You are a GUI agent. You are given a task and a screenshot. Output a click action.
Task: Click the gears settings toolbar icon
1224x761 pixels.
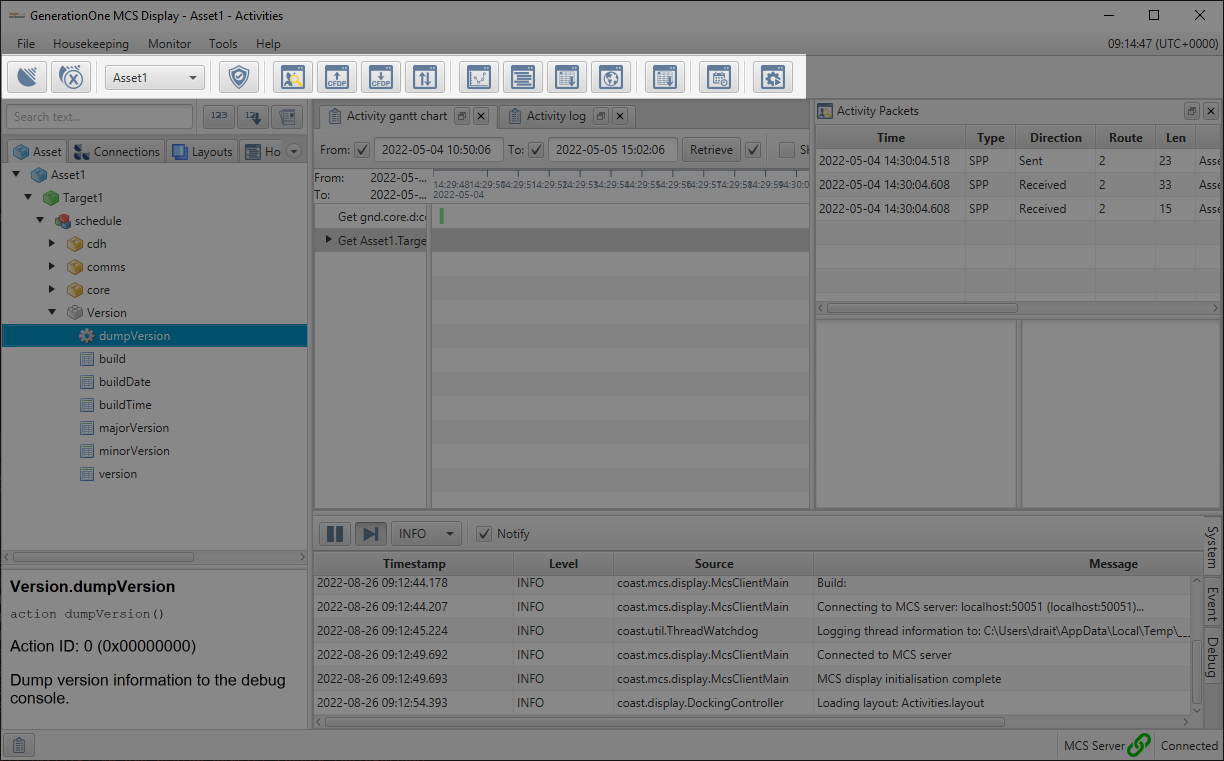click(772, 77)
